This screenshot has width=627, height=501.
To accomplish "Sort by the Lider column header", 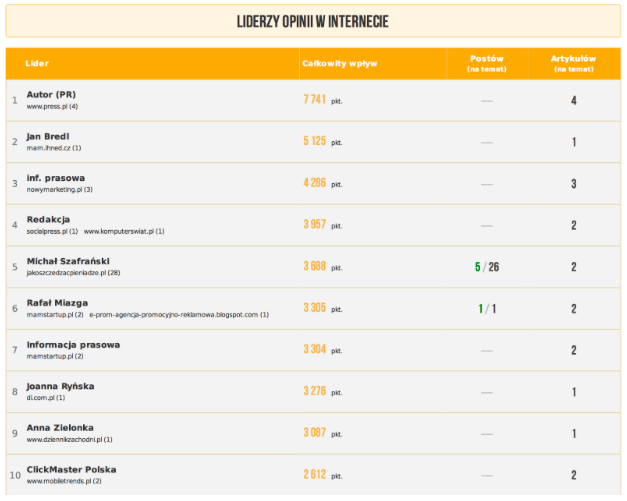I will [37, 64].
